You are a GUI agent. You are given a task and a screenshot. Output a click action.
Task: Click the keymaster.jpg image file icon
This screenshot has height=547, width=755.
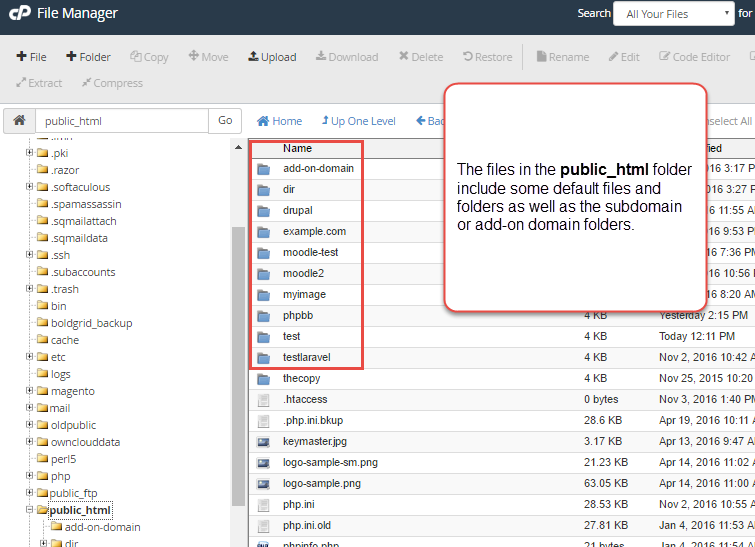tap(264, 442)
